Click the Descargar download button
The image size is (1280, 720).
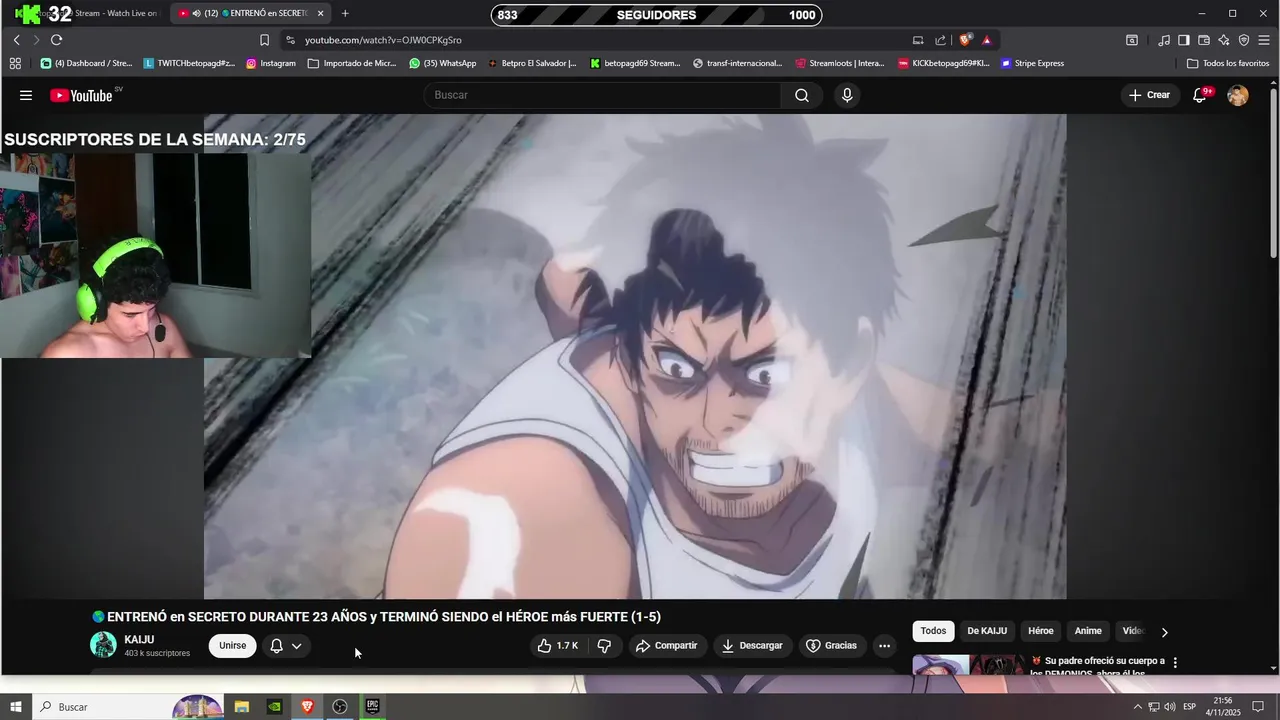(x=753, y=646)
